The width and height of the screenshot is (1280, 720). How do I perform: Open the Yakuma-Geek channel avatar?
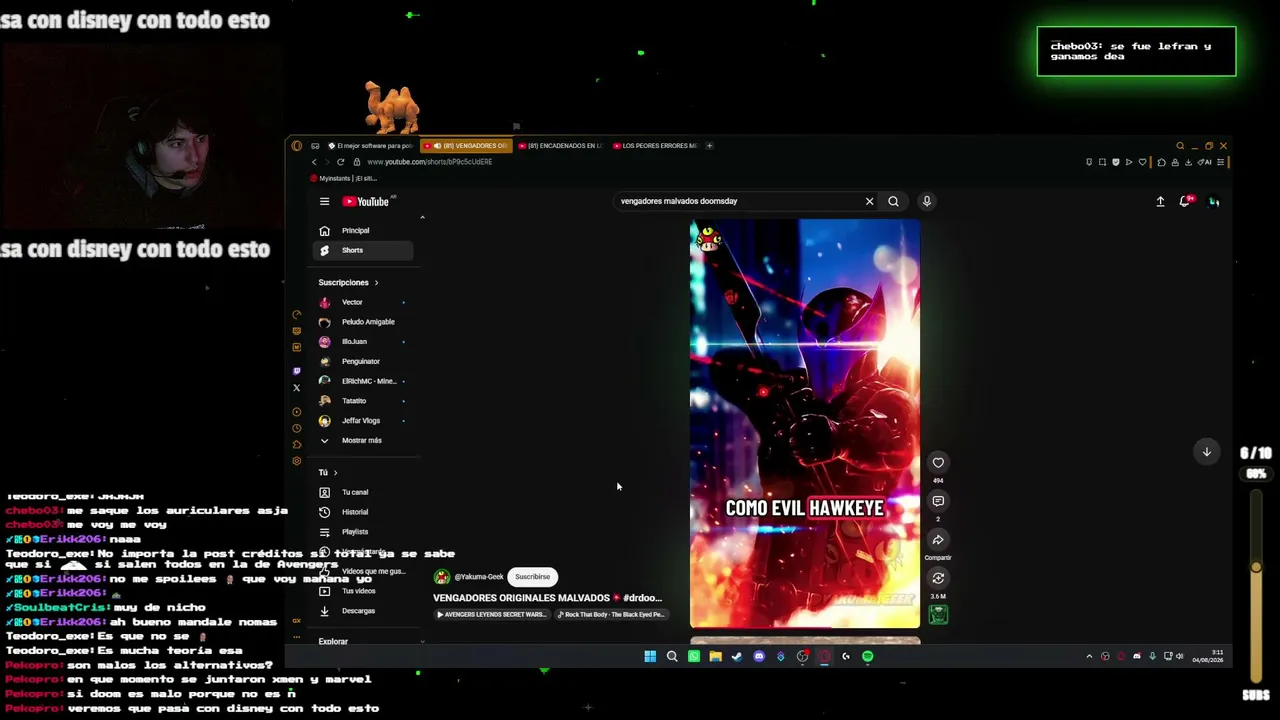point(441,577)
